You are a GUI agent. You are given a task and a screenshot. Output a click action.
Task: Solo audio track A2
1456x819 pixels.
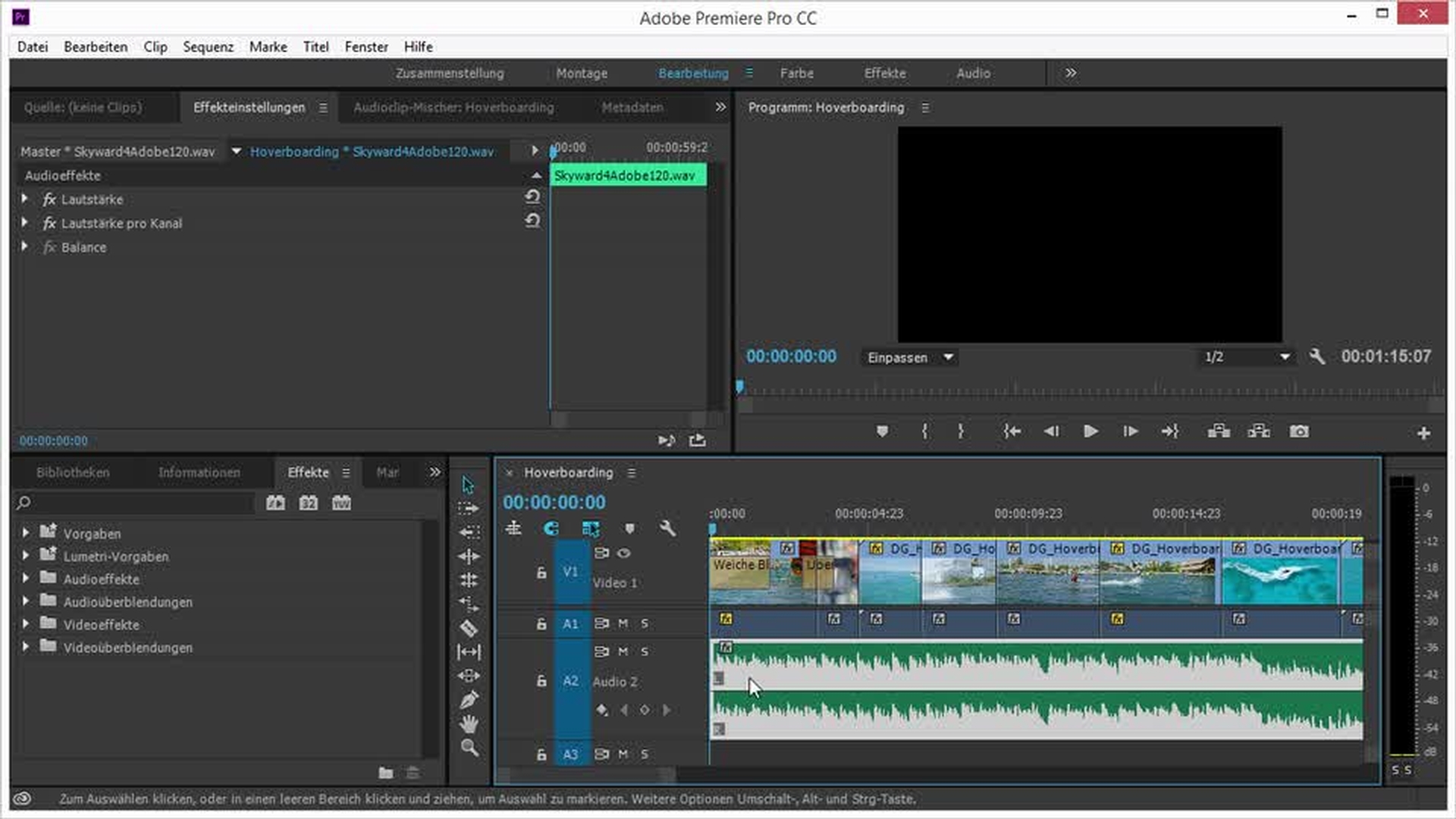point(645,651)
